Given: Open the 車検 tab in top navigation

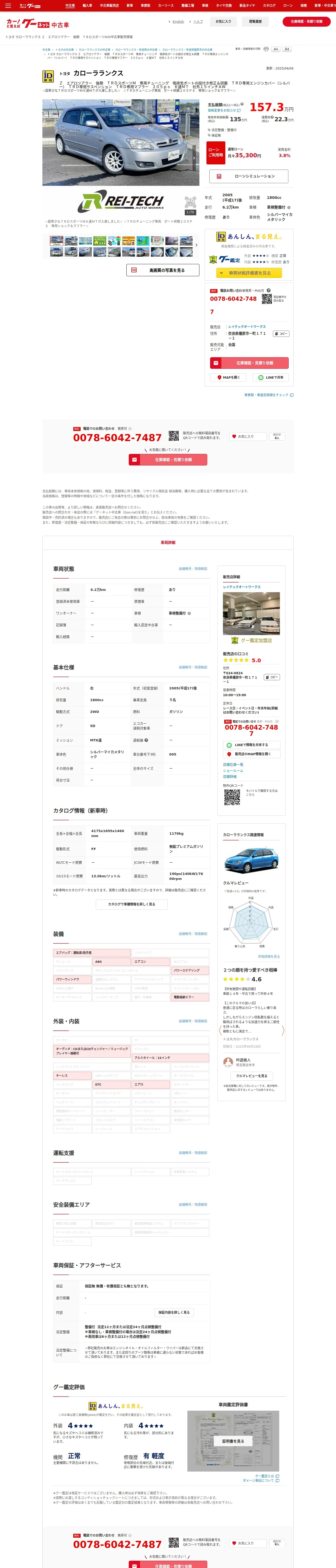Looking at the screenshot, I should [205, 5].
